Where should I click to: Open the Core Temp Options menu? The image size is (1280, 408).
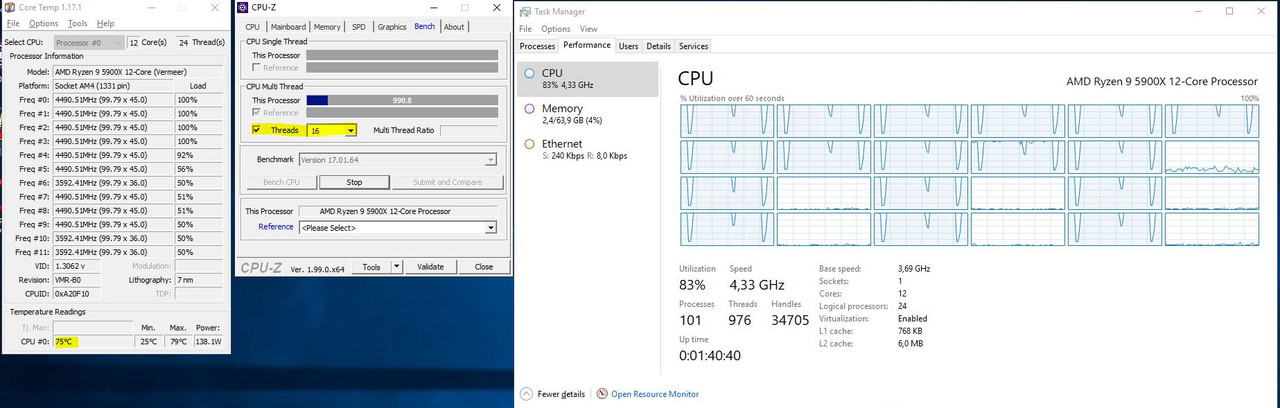(x=43, y=23)
